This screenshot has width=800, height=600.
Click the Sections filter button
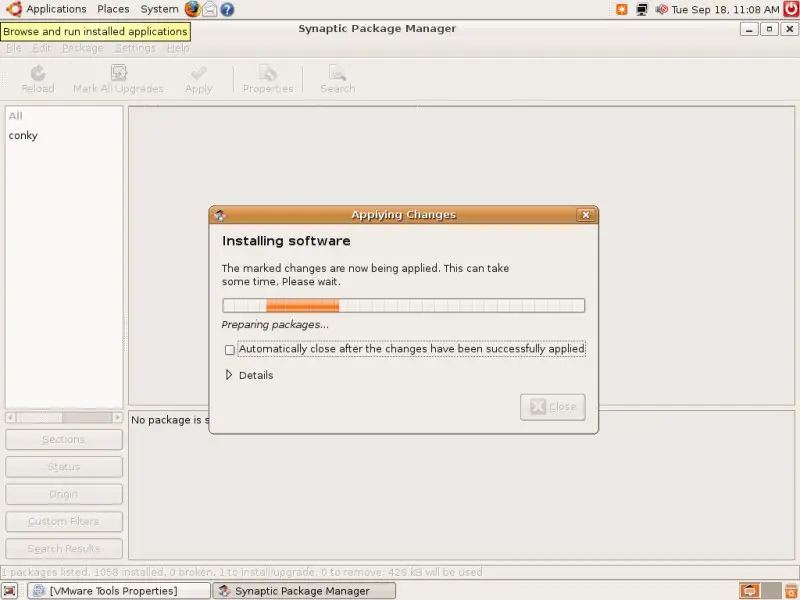(x=64, y=439)
